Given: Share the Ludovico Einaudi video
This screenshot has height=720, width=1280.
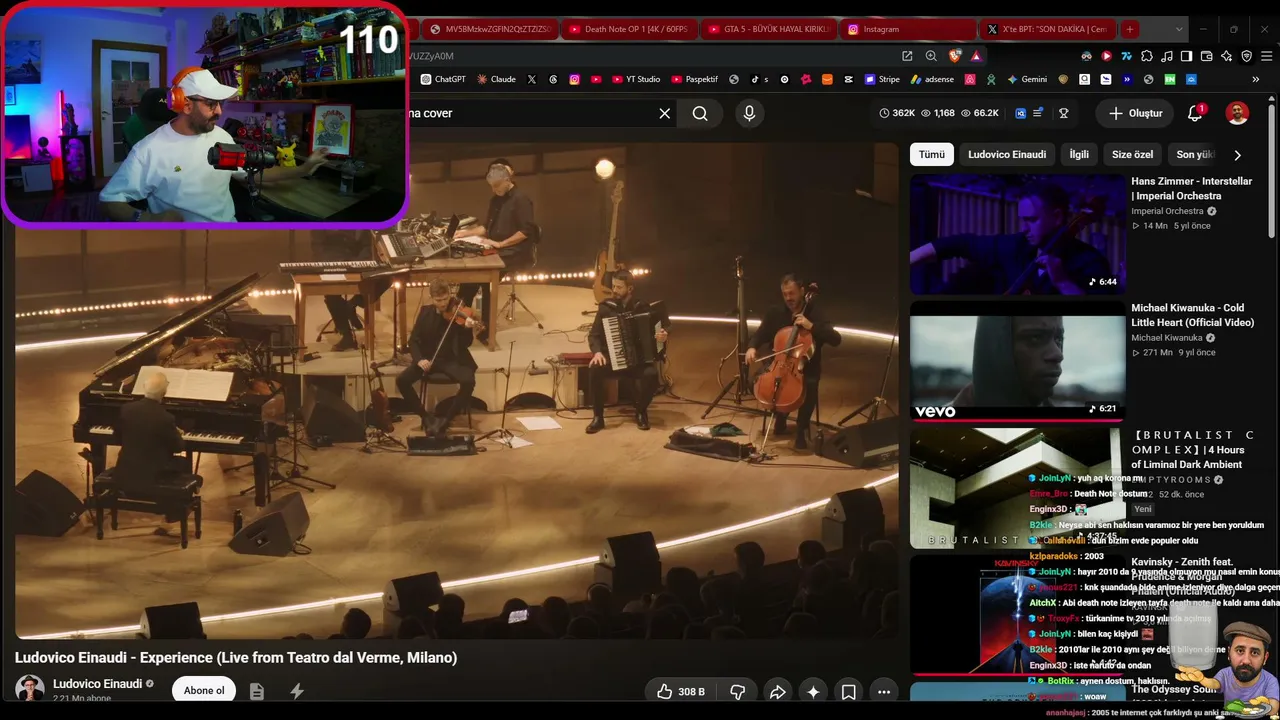Looking at the screenshot, I should click(x=777, y=691).
